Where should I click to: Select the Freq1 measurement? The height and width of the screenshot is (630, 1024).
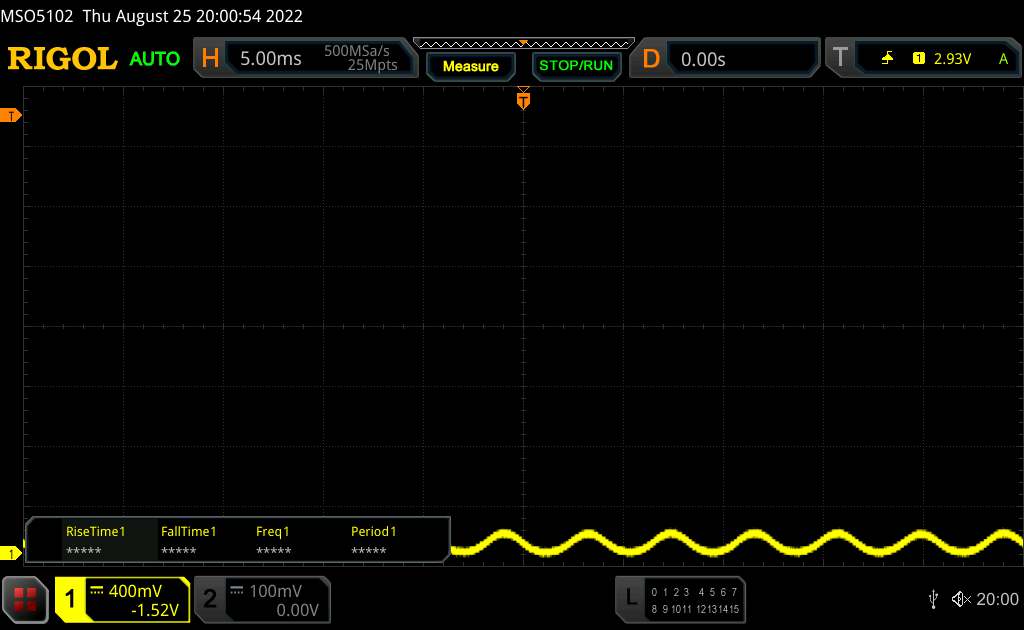coord(273,541)
